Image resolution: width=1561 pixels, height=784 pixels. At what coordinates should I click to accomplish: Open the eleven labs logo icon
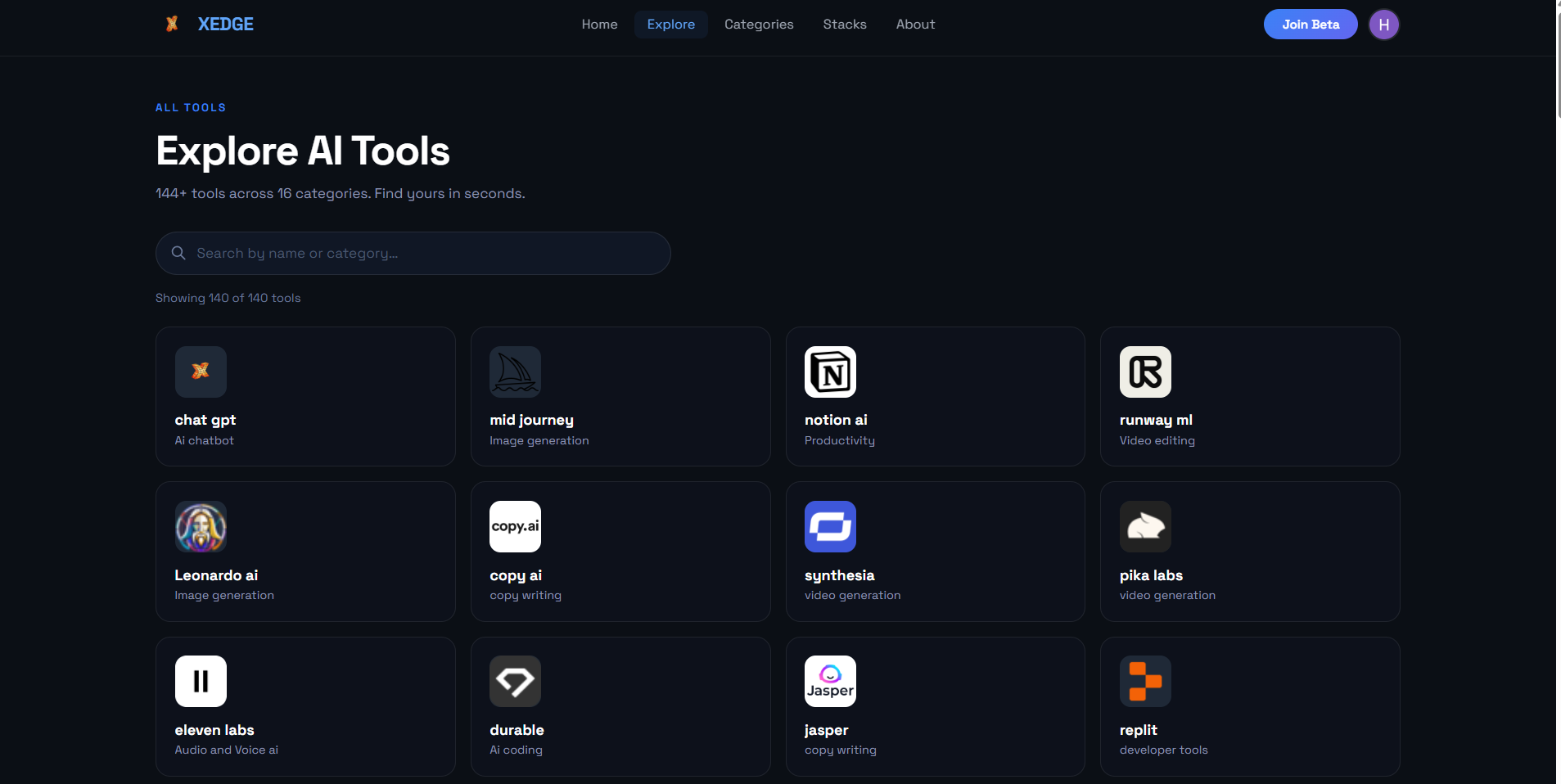pos(201,681)
